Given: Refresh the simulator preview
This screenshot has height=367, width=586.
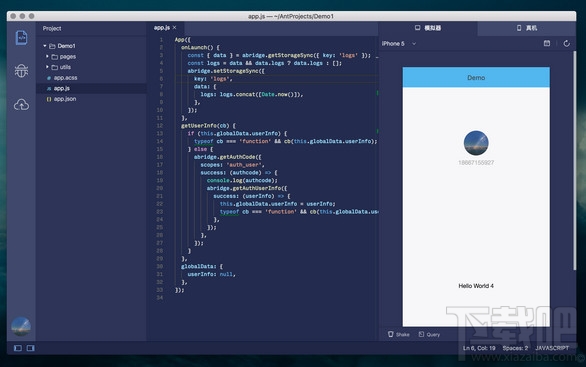Looking at the screenshot, I should (x=567, y=43).
